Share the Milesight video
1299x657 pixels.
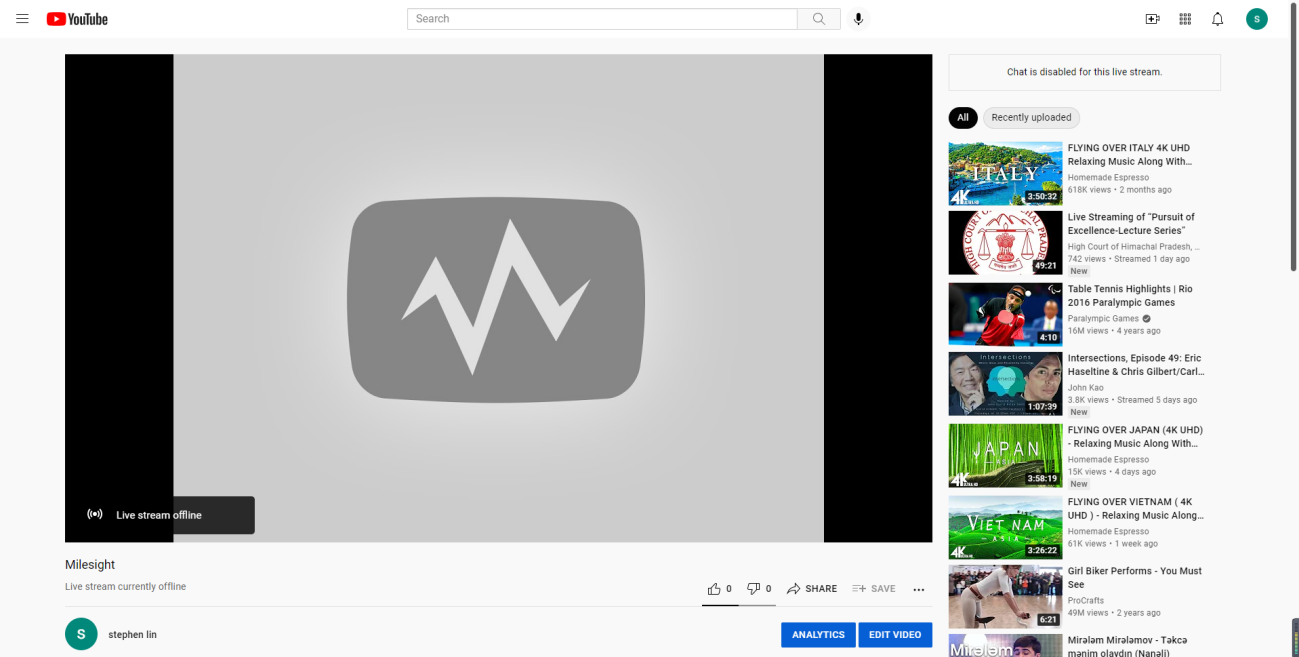812,589
